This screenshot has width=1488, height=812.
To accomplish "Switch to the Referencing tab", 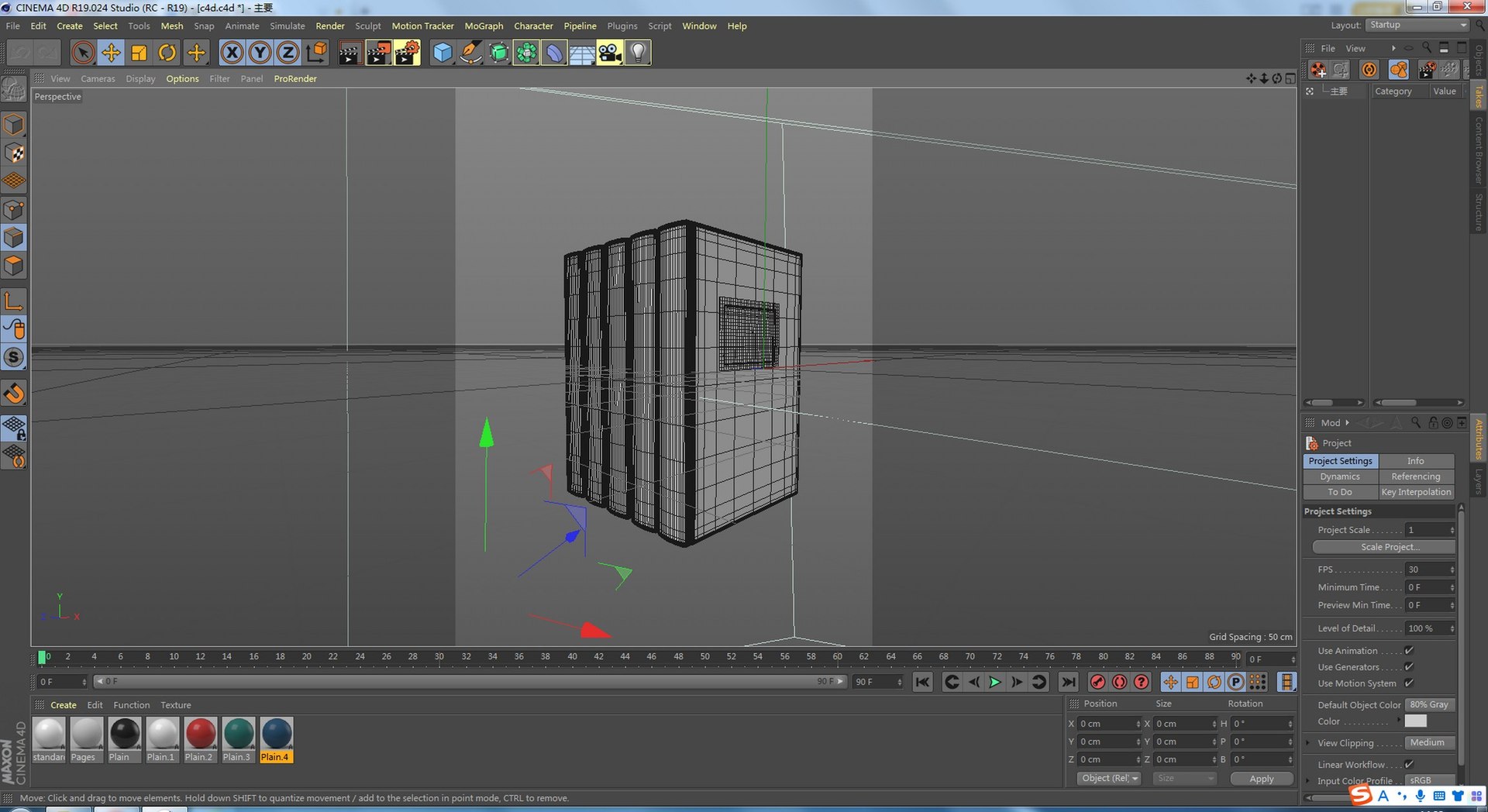I will pyautogui.click(x=1416, y=477).
